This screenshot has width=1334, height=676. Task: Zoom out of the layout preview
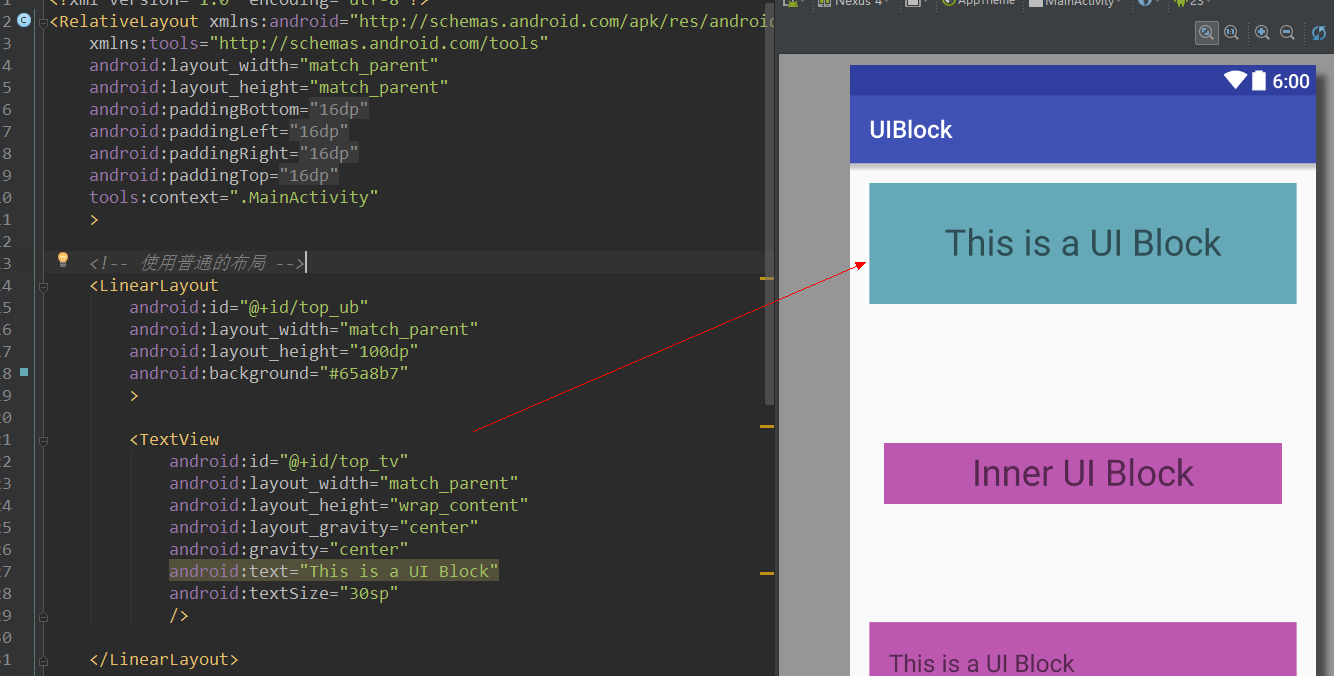(1288, 33)
